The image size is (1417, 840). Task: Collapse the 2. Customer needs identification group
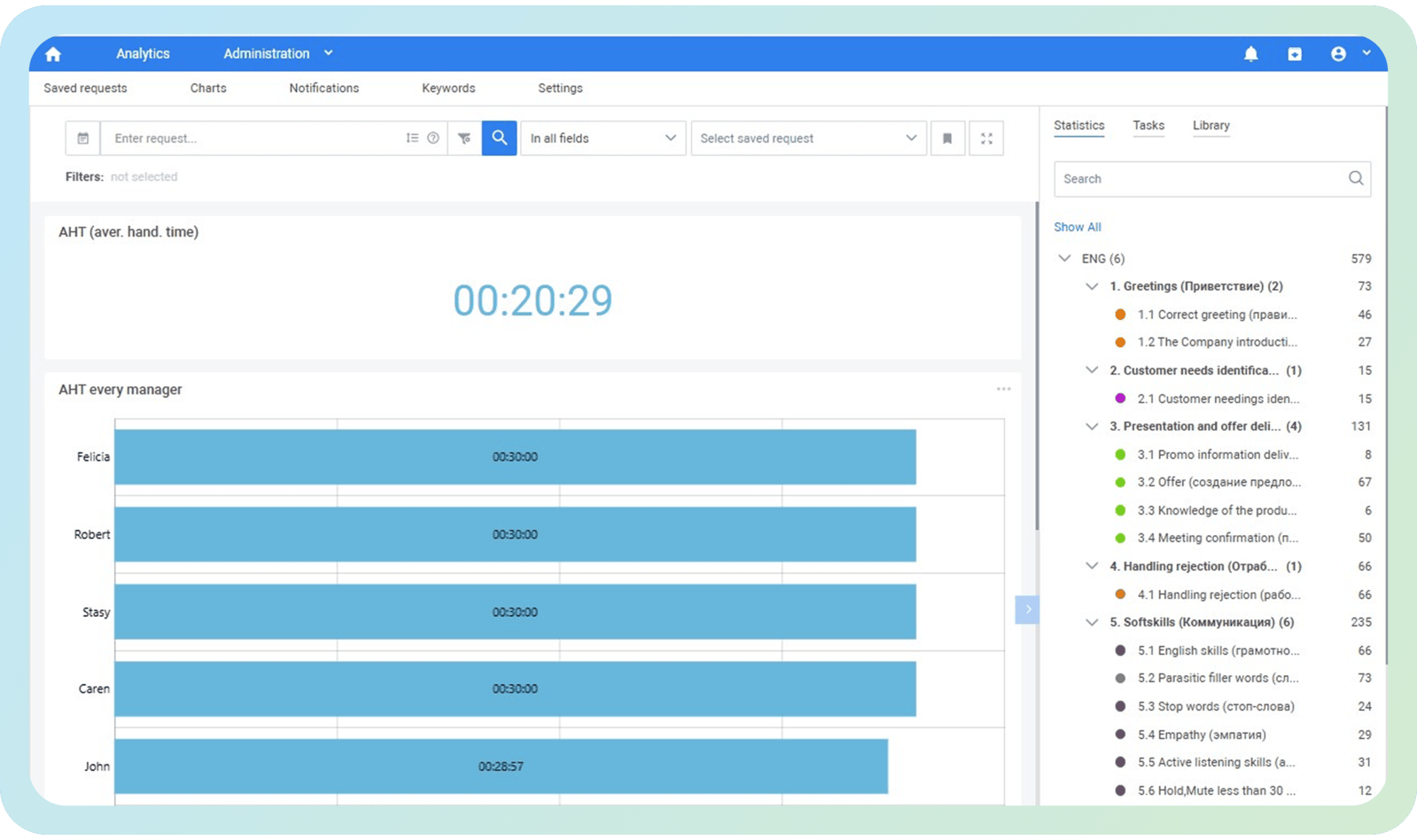[1092, 370]
